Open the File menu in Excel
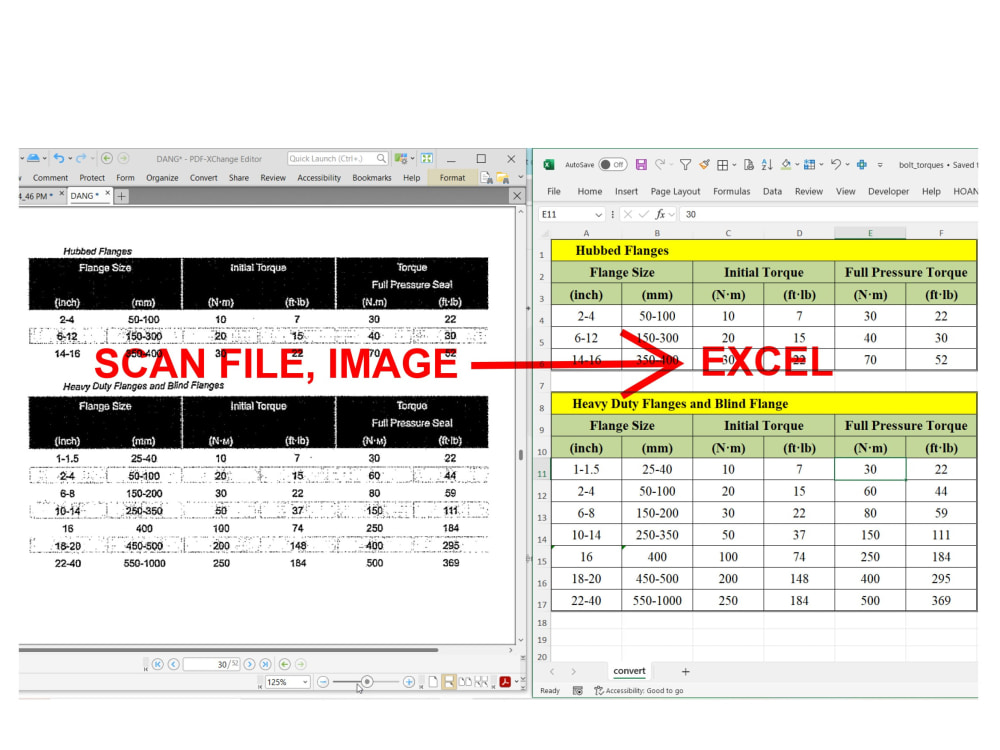Viewport: 1000px width, 750px height. pyautogui.click(x=554, y=191)
